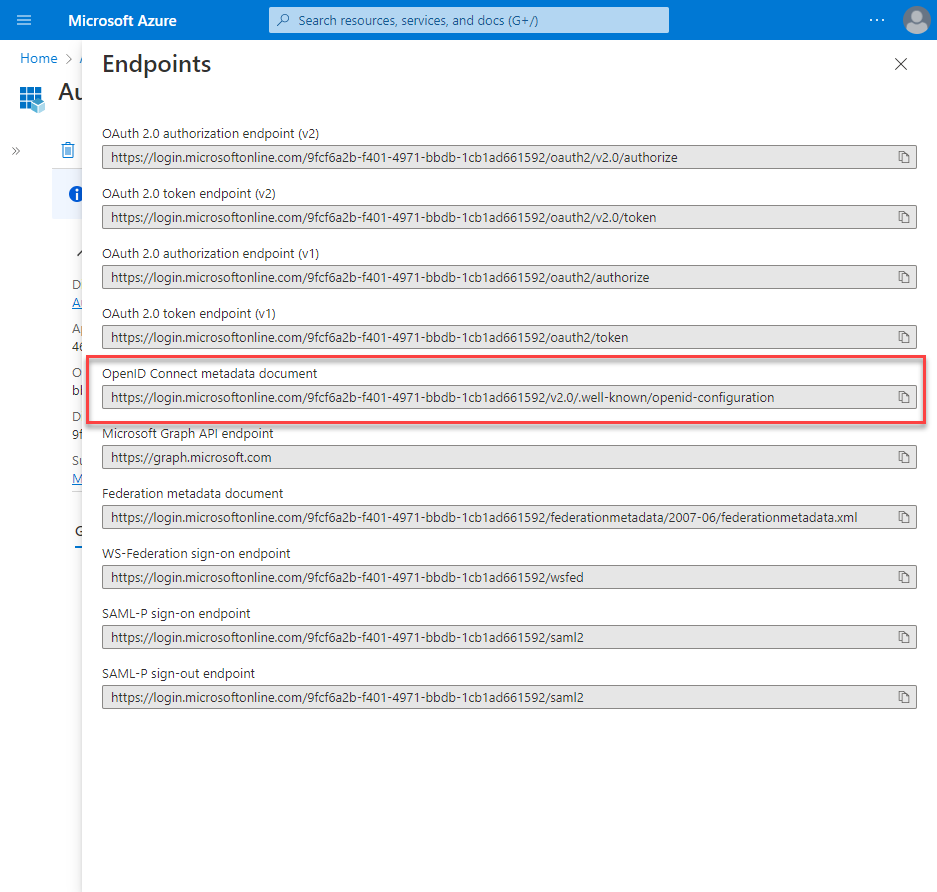The height and width of the screenshot is (892, 937).
Task: Click the OpenID Connect metadata document label
Action: (210, 373)
